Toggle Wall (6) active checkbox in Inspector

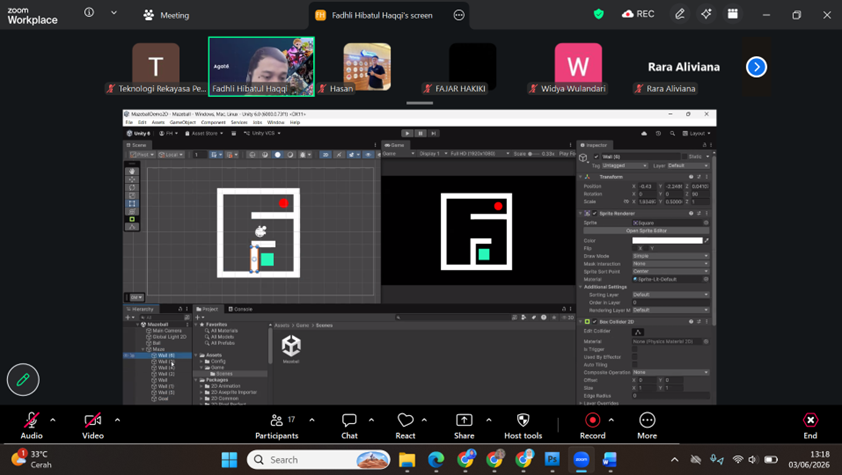[596, 157]
